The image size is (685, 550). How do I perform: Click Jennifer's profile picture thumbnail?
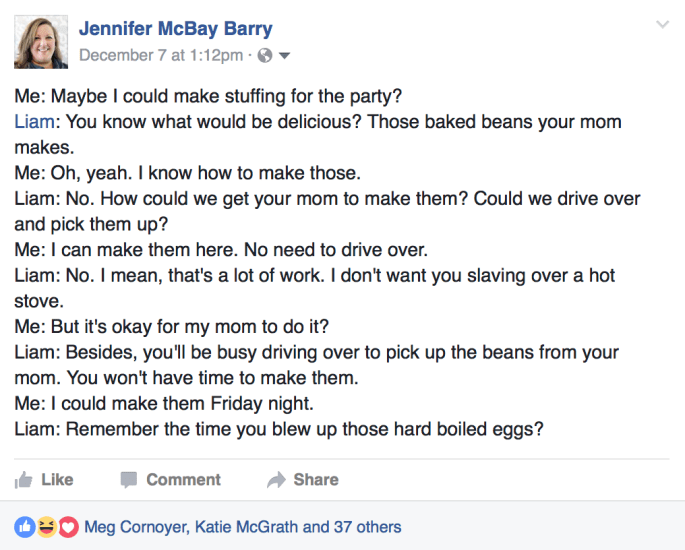point(41,42)
